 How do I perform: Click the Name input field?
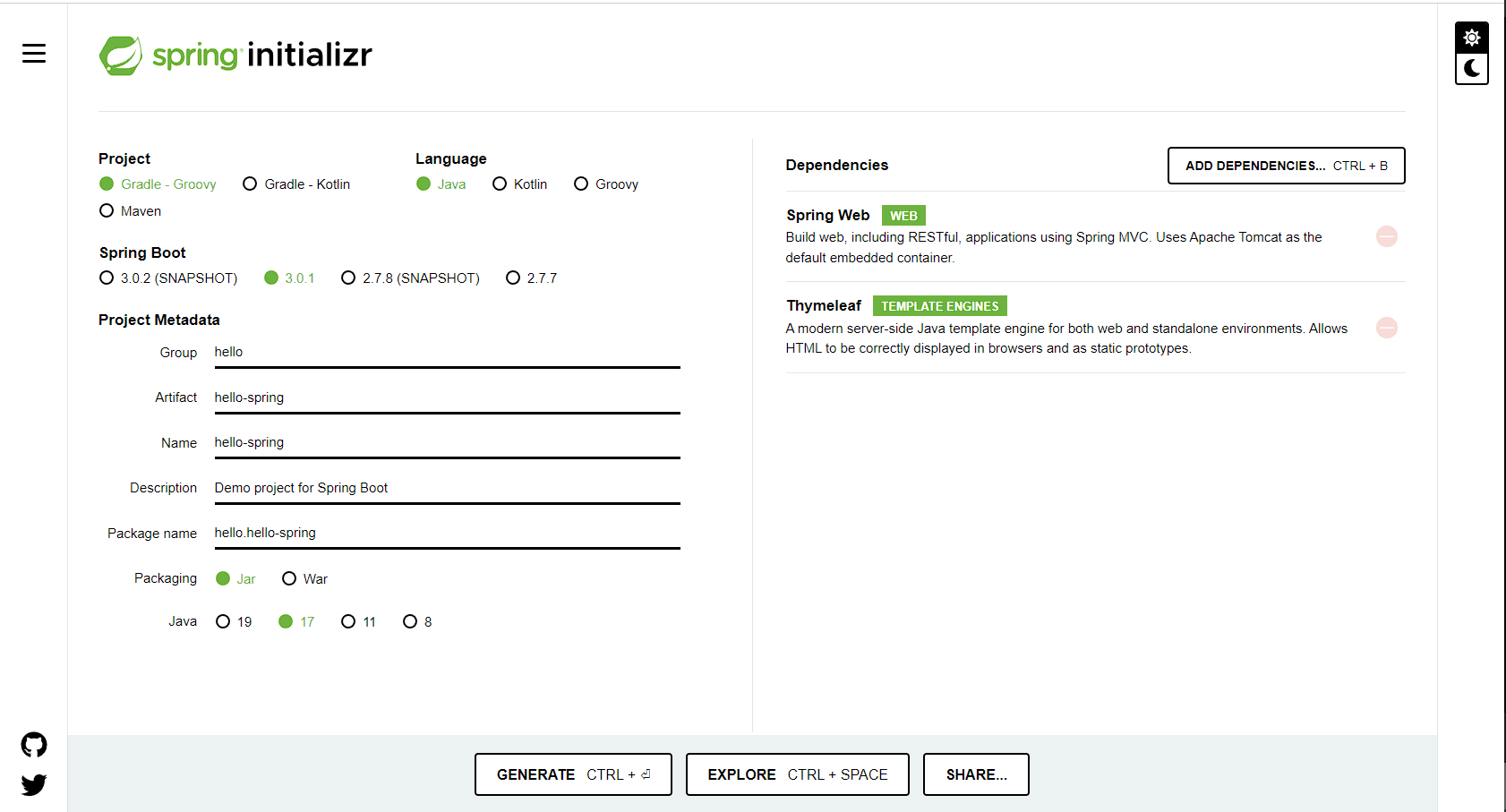pyautogui.click(x=448, y=443)
